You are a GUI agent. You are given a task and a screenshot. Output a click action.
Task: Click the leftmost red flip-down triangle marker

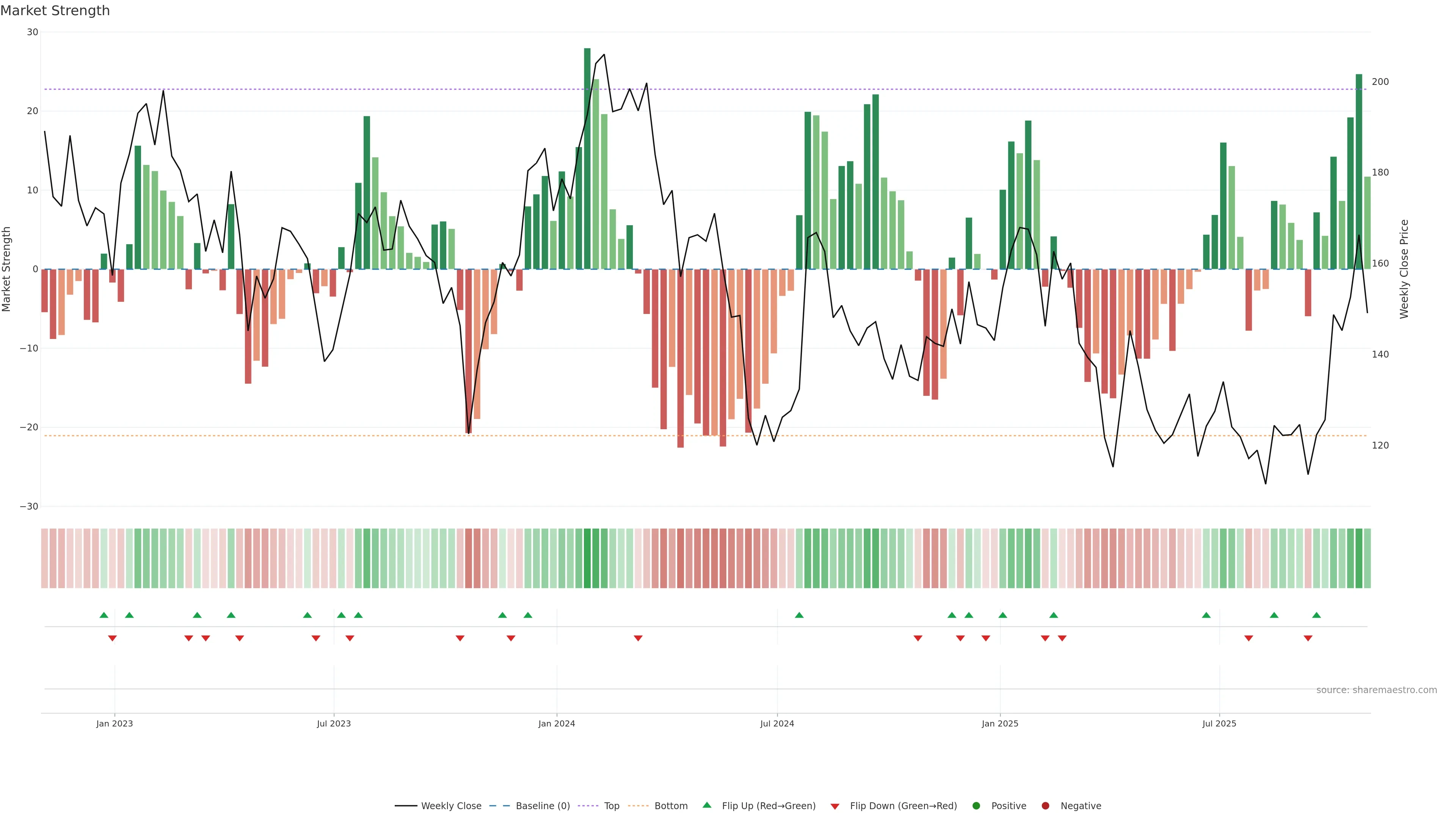[x=113, y=638]
